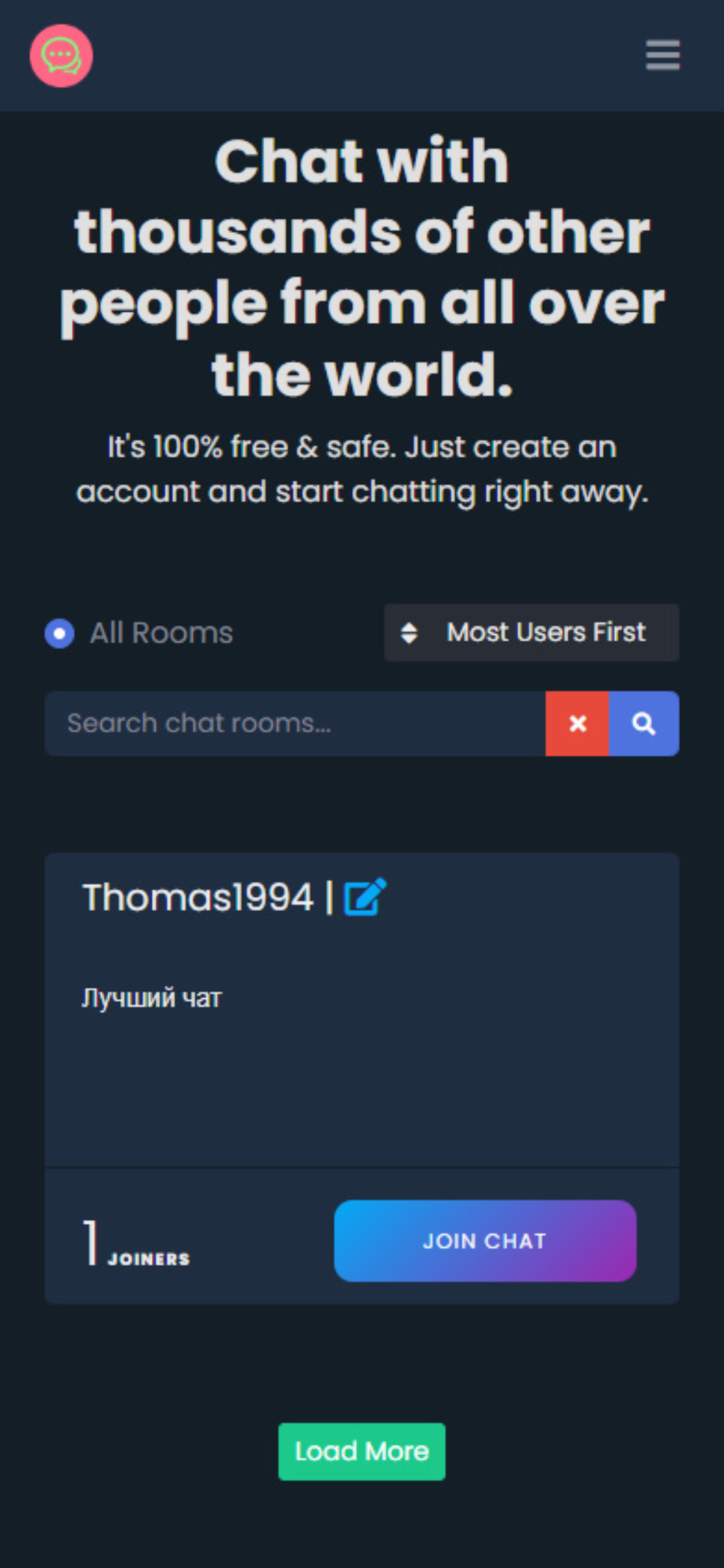This screenshot has width=724, height=1568.
Task: Click the All Rooms label text
Action: coord(161,633)
